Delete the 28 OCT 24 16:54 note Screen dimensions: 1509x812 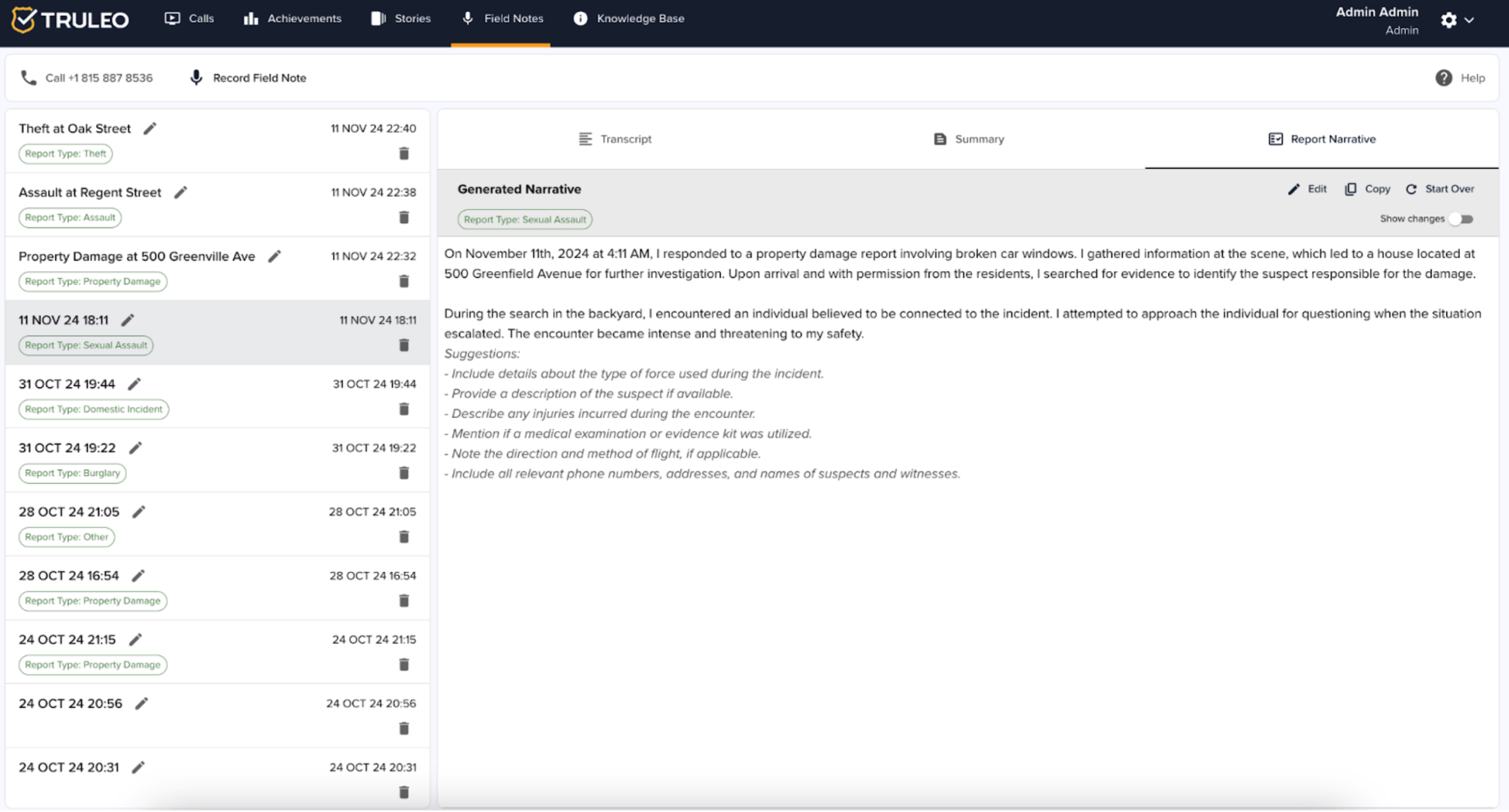[404, 600]
